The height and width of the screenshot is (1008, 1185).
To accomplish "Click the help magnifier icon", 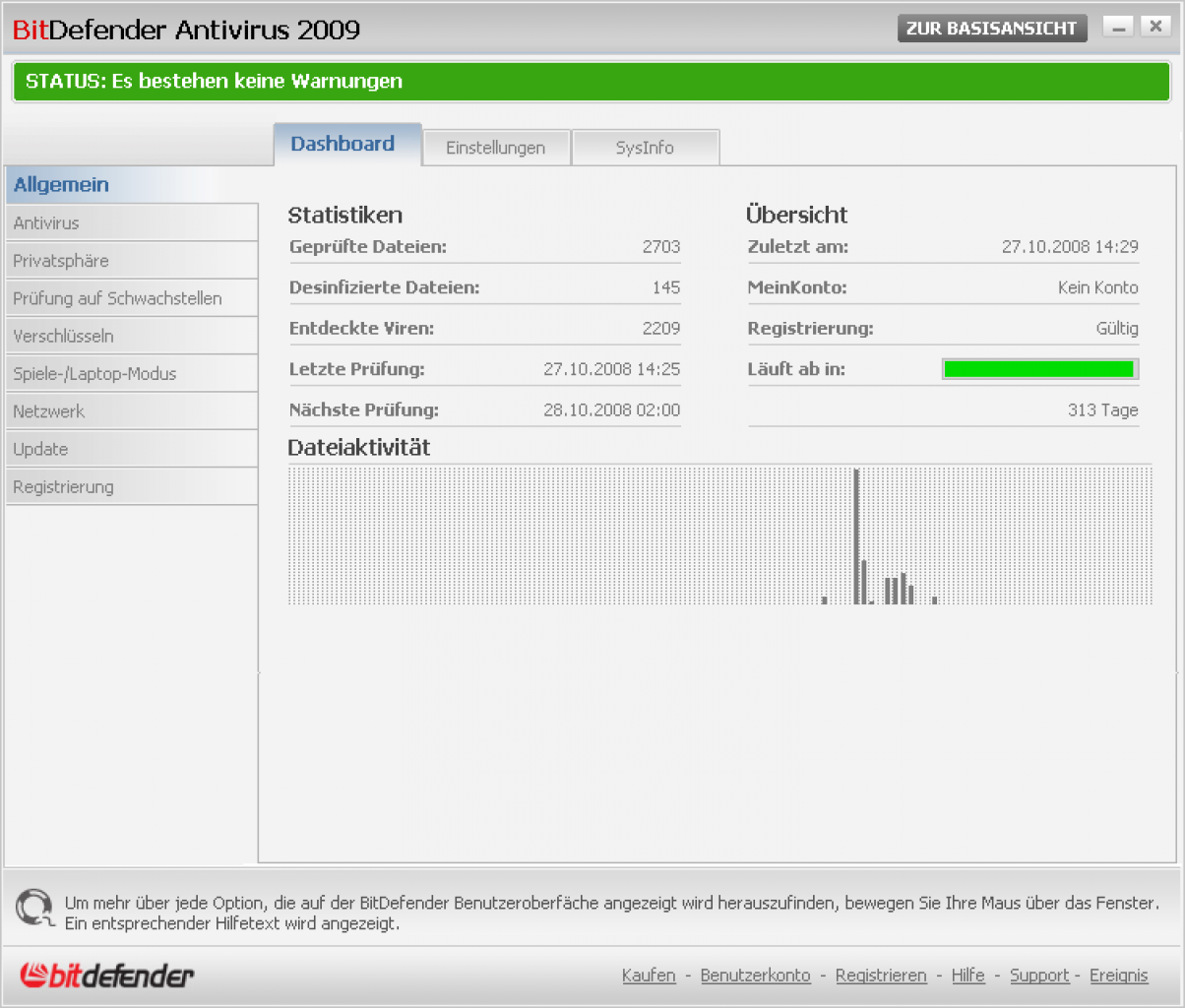I will (35, 908).
